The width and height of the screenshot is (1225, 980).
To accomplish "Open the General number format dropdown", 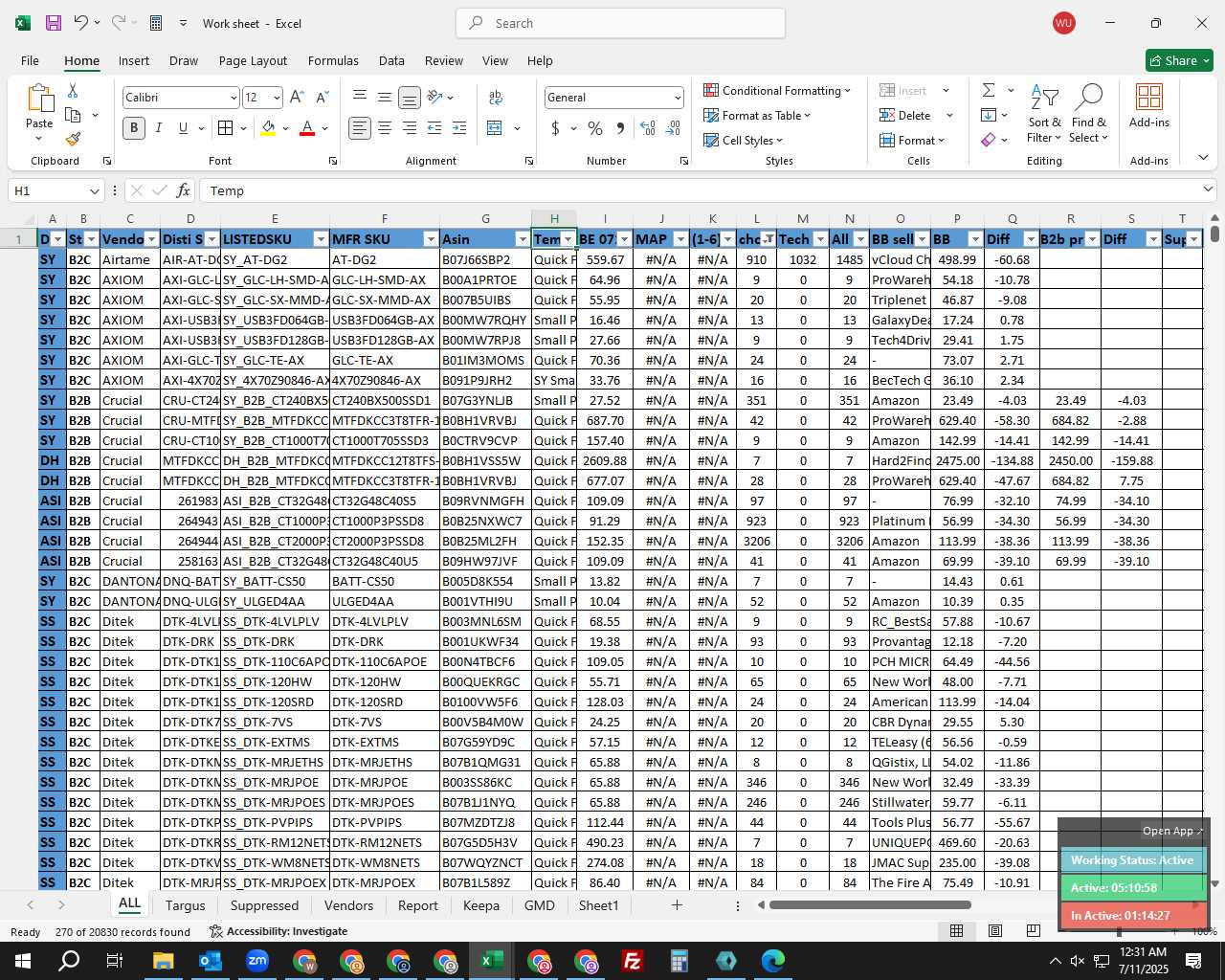I will click(678, 98).
